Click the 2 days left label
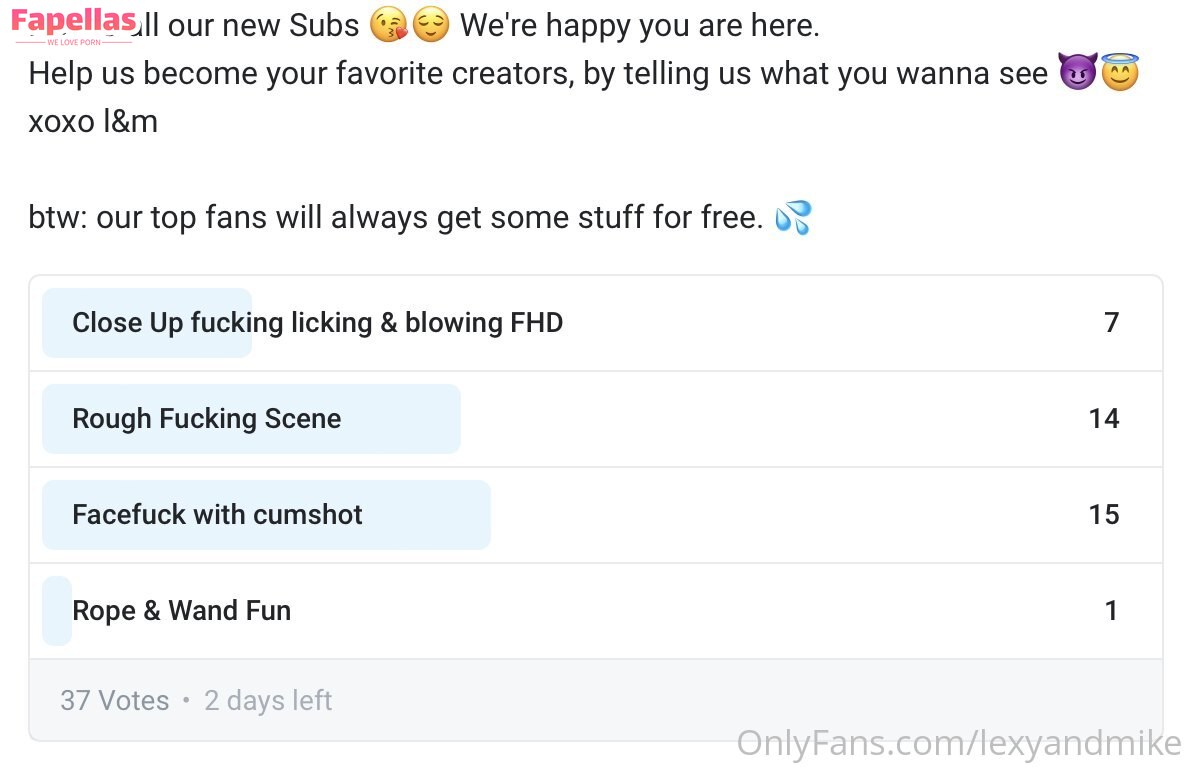This screenshot has width=1188, height=770. pyautogui.click(x=268, y=700)
